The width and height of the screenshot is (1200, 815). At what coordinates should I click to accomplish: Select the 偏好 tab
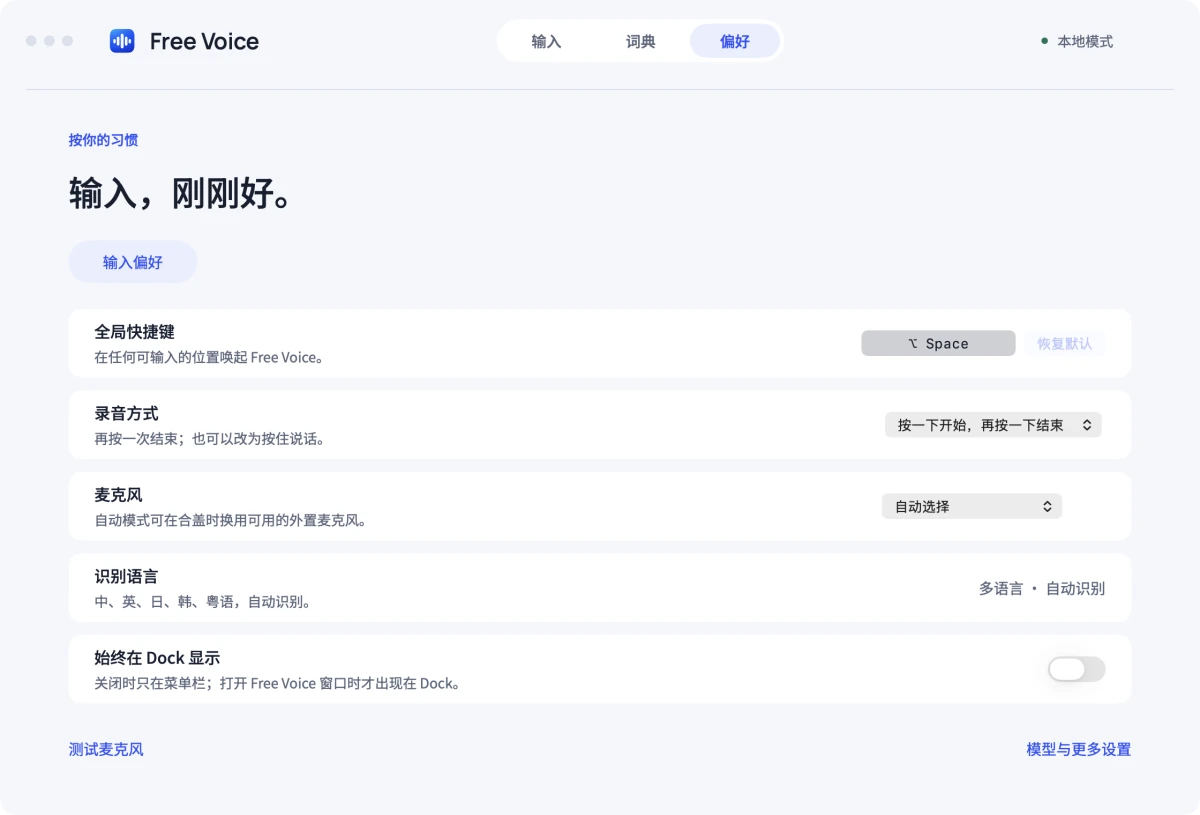735,41
